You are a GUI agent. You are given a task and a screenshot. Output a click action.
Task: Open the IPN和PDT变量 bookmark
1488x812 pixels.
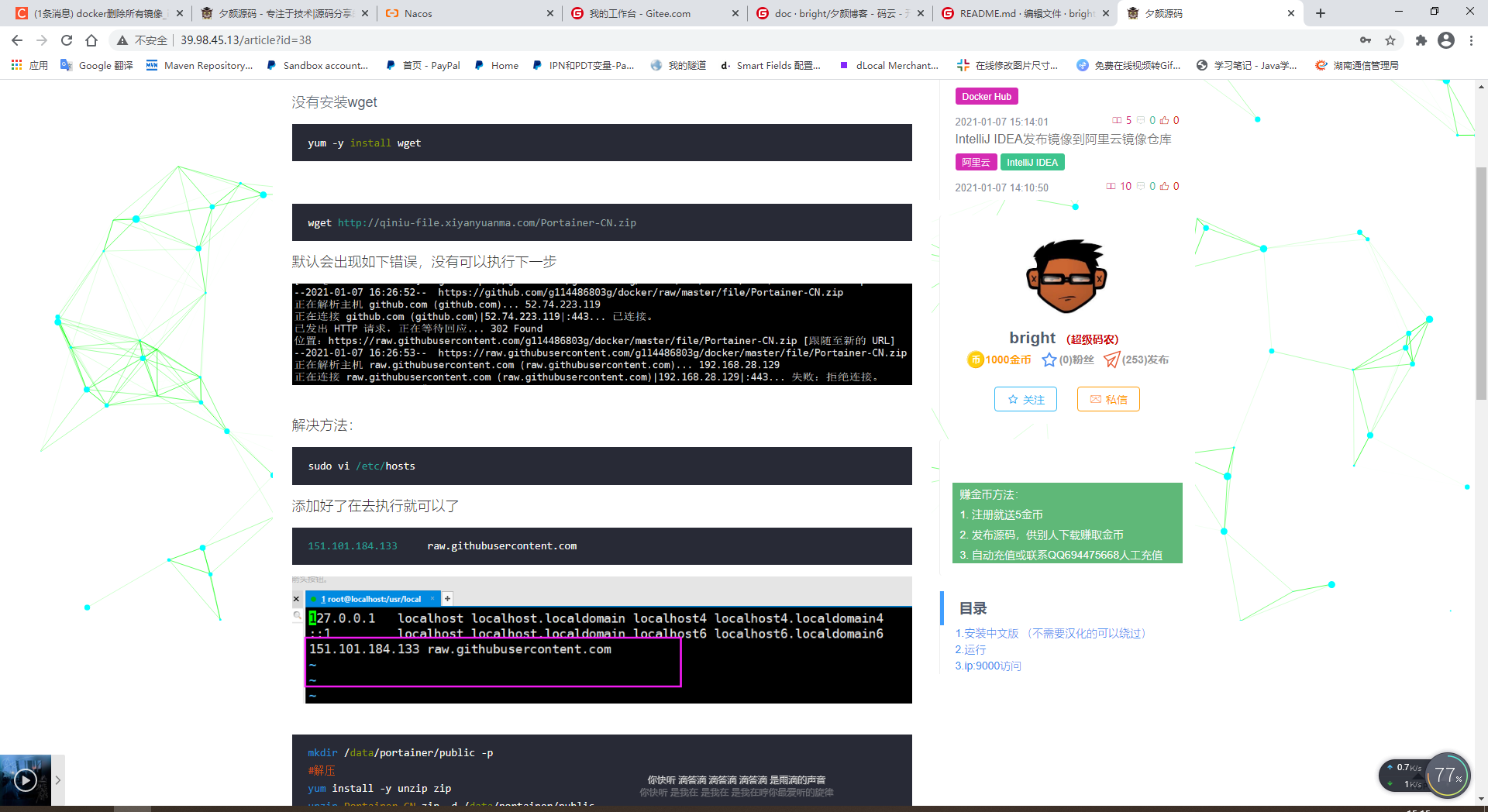tap(583, 65)
